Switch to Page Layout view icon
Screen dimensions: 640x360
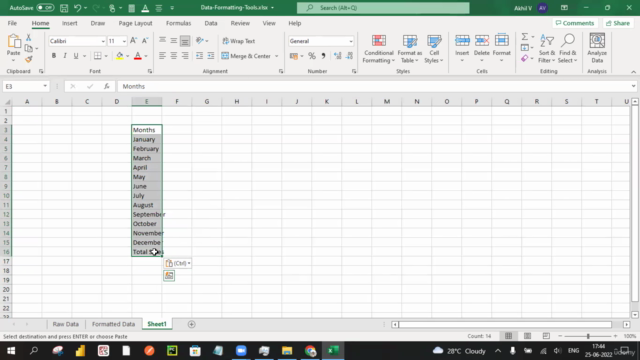(x=527, y=336)
